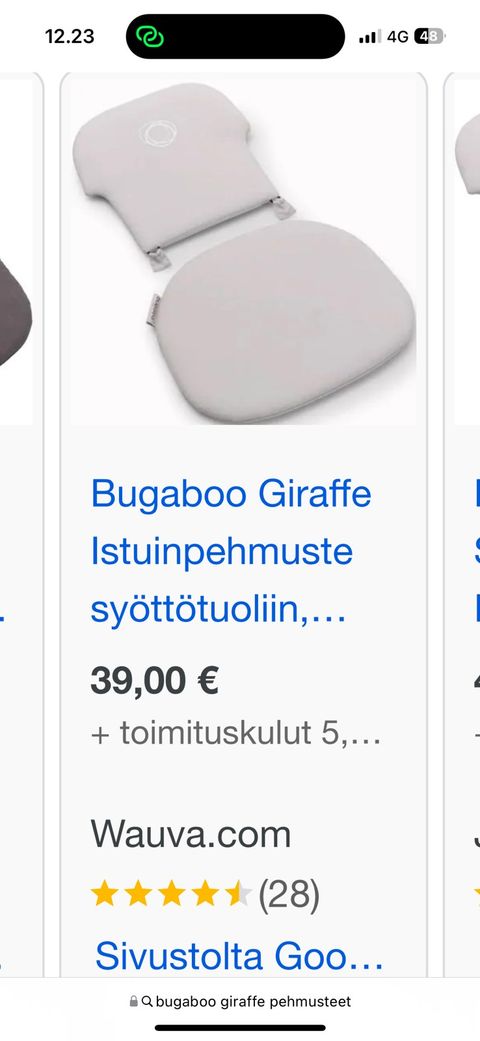Viewport: 480px width, 1041px height.
Task: Open the (28) reviews count
Action: (x=289, y=895)
